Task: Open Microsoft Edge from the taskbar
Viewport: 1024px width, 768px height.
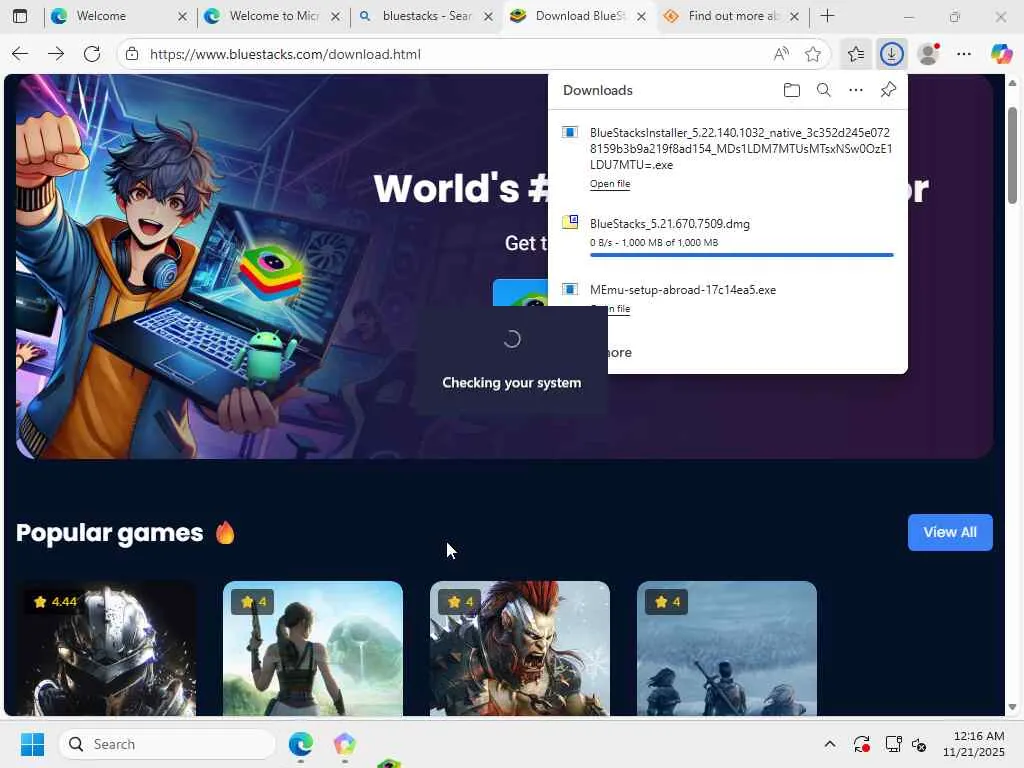Action: [x=300, y=744]
